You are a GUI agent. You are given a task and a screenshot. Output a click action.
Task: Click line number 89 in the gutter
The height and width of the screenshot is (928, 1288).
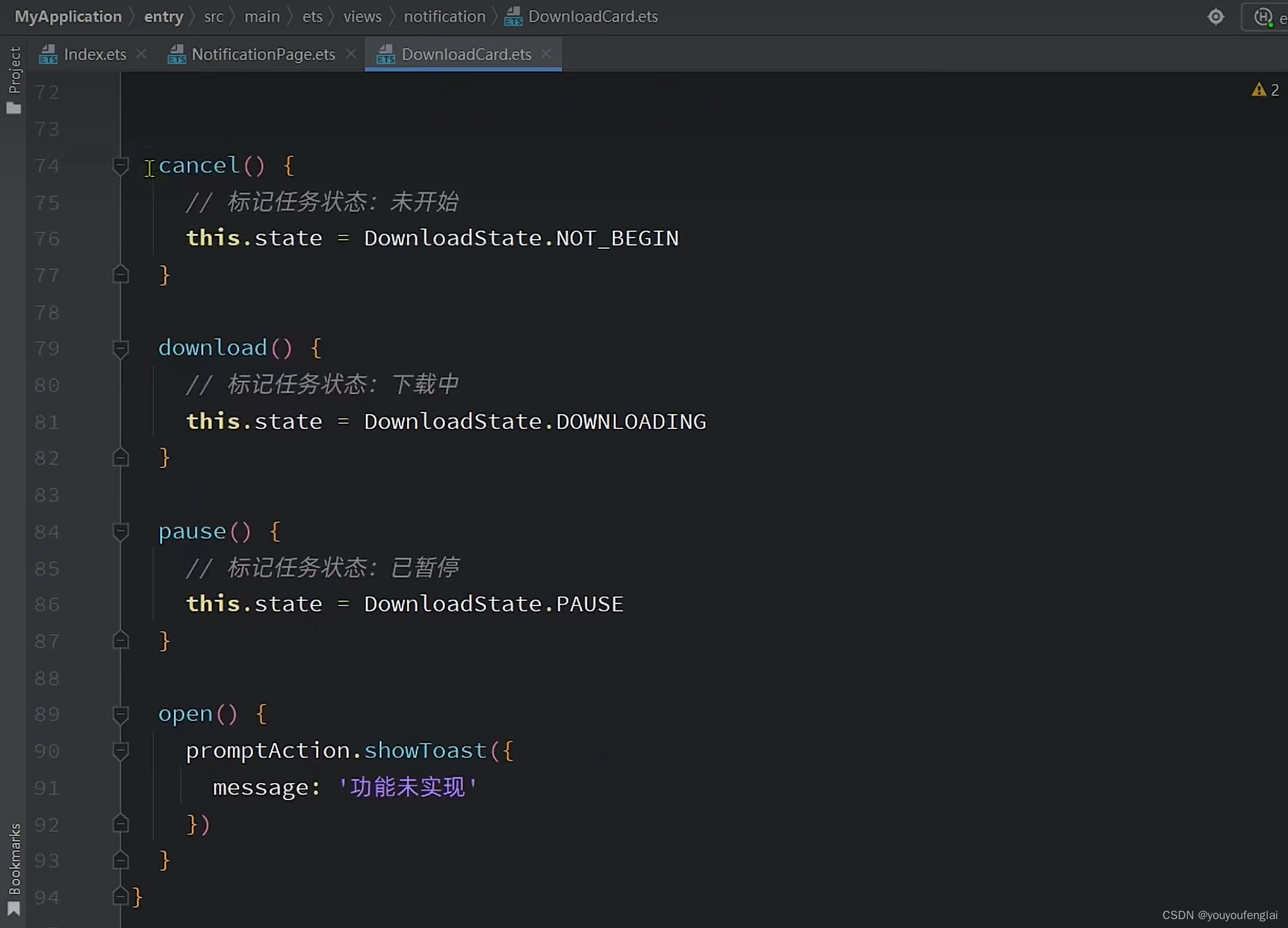coord(47,715)
